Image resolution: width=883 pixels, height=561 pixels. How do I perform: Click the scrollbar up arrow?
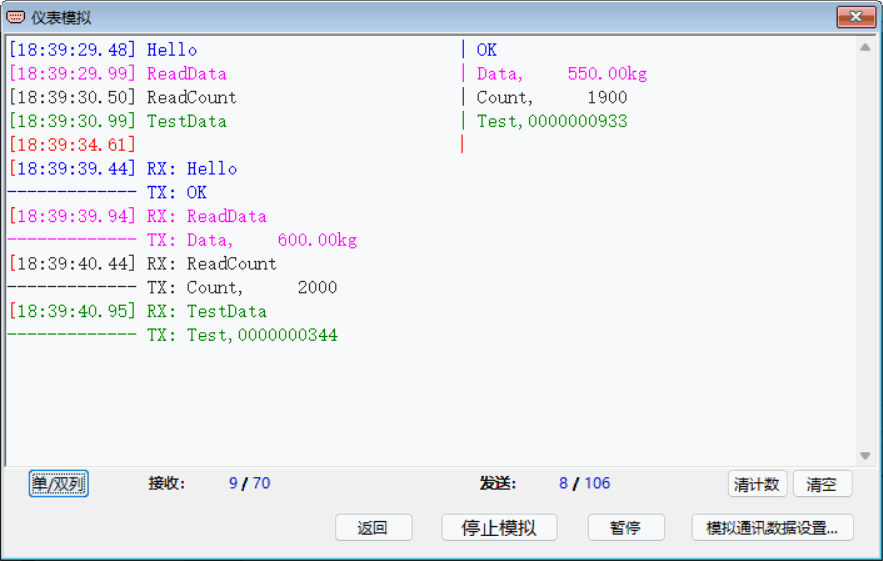(866, 48)
